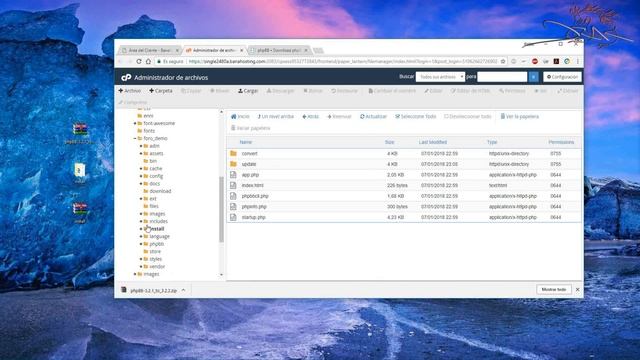Click Cambiar el nombre rename tool
The width and height of the screenshot is (640, 360).
click(392, 91)
